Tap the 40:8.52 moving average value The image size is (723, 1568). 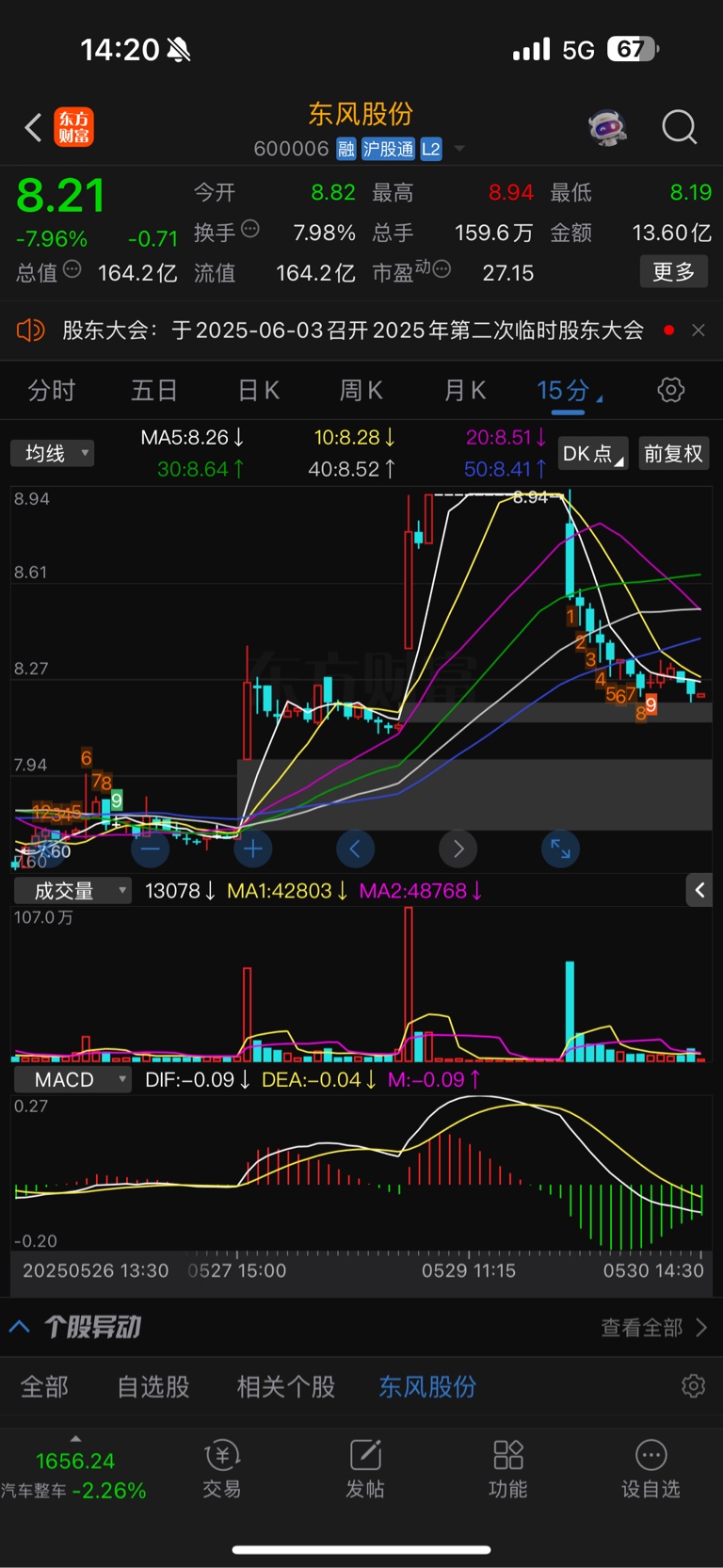[352, 469]
